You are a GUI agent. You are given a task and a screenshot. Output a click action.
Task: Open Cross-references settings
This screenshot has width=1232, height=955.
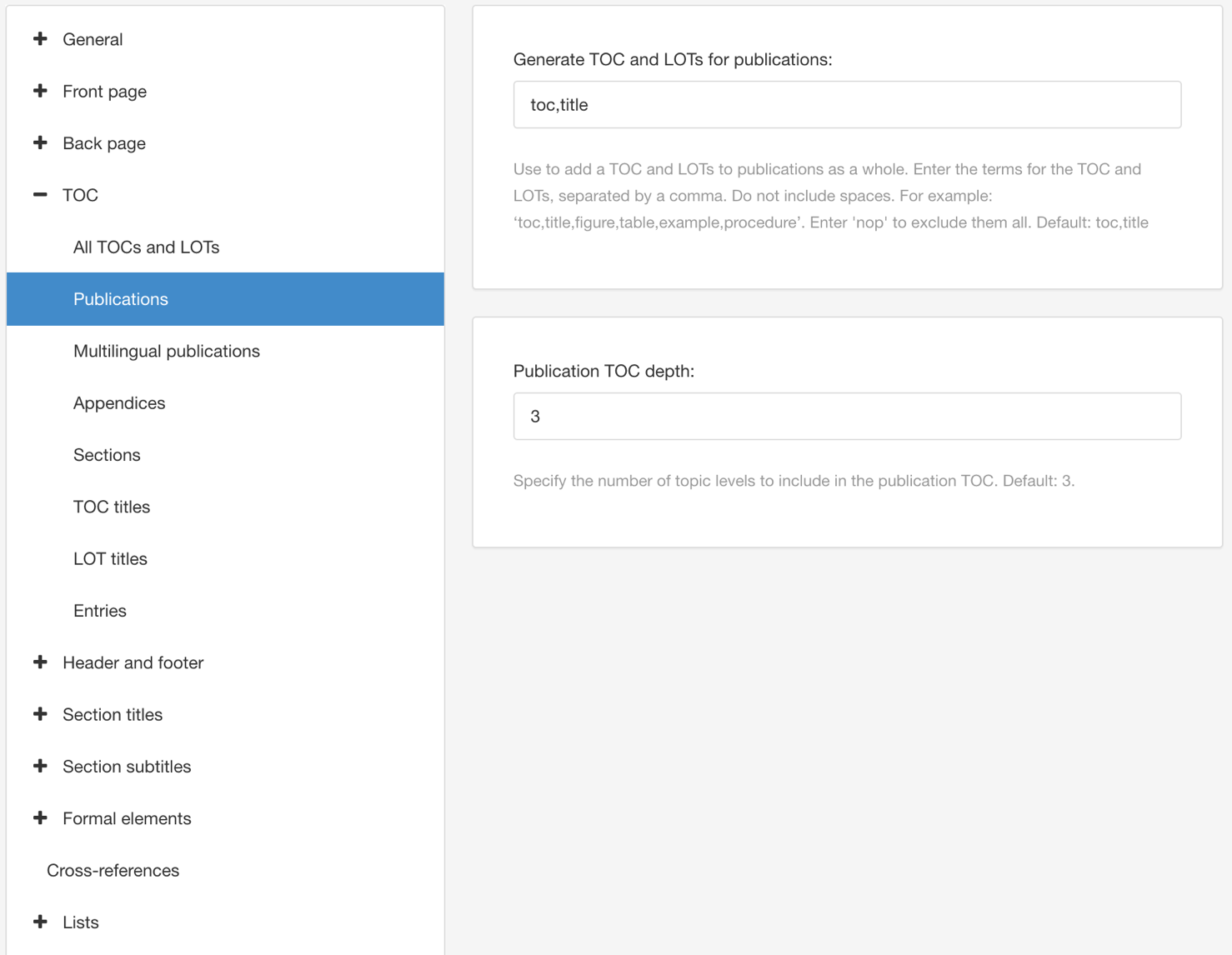[x=113, y=870]
